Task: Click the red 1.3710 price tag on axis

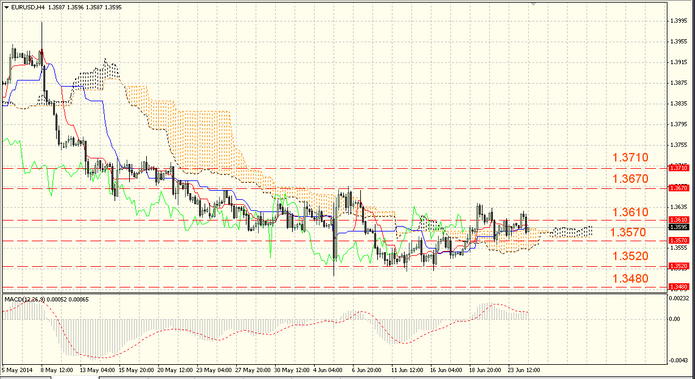Action: [679, 168]
